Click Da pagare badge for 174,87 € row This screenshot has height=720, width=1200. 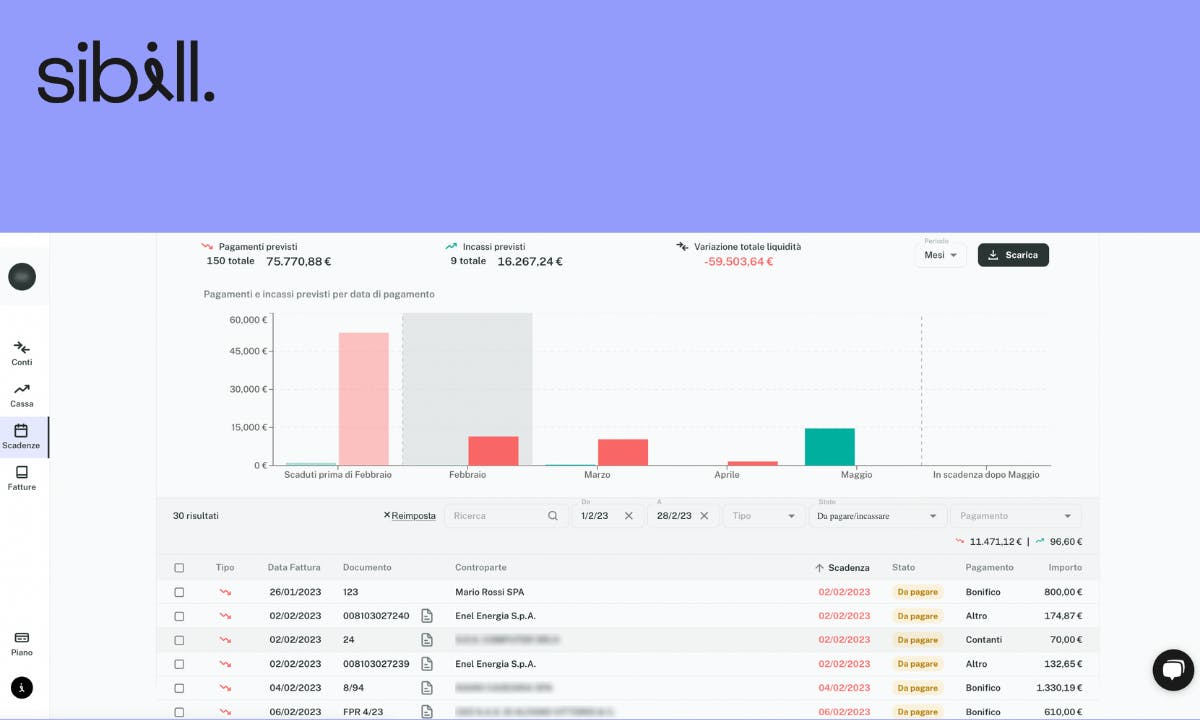(x=917, y=616)
